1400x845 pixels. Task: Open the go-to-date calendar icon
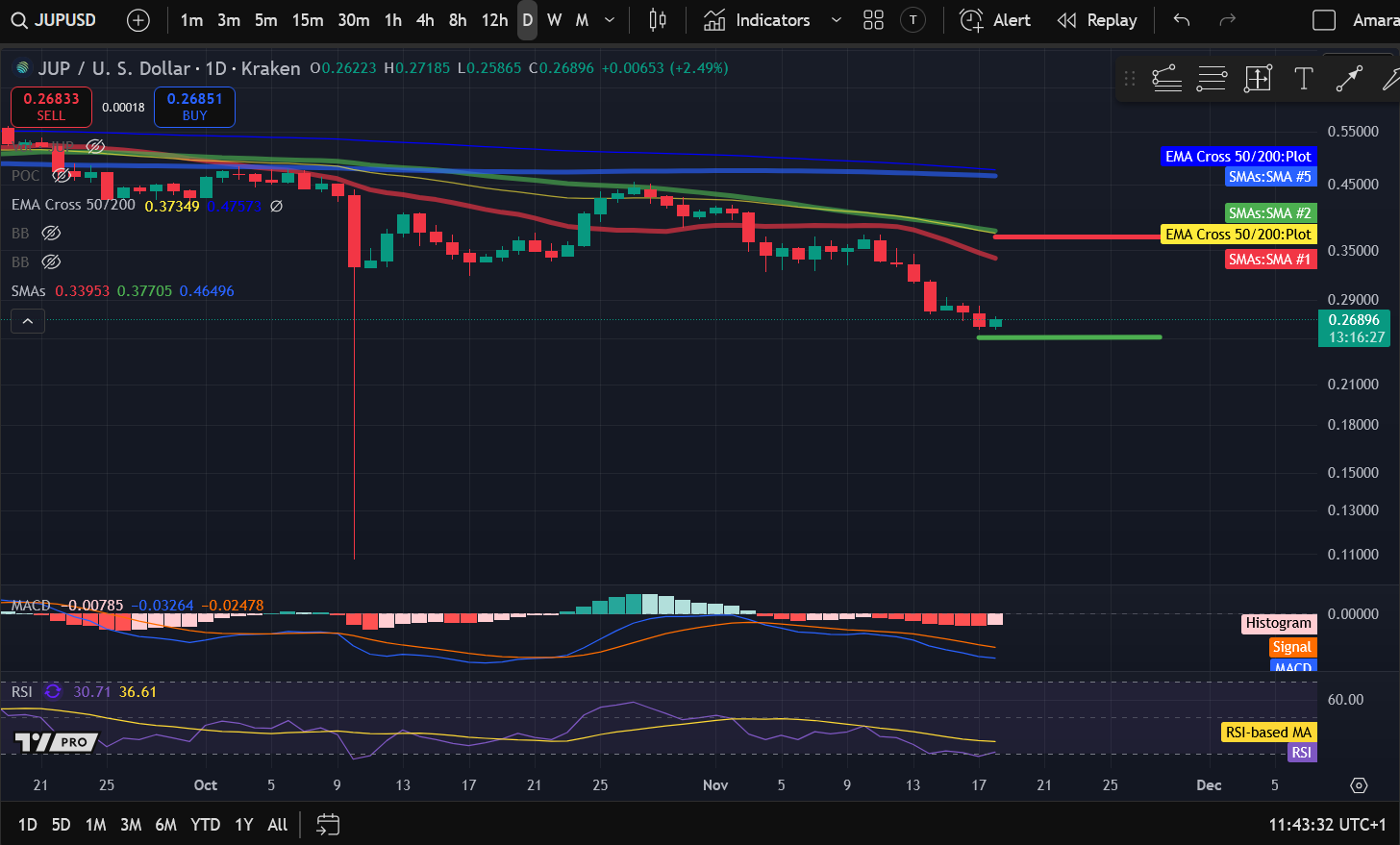pyautogui.click(x=327, y=824)
